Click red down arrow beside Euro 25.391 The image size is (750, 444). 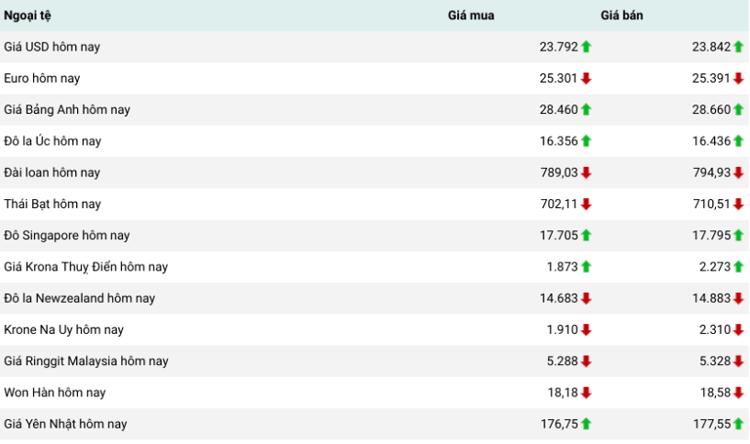pos(739,78)
